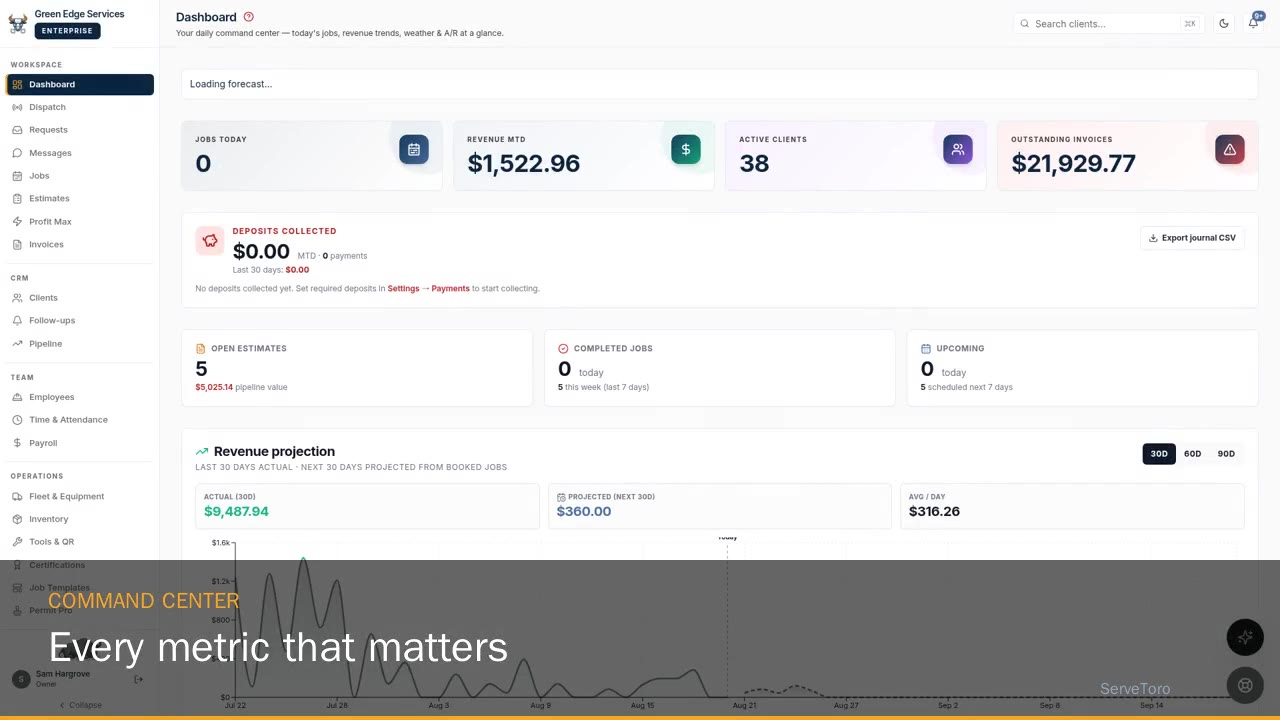Click the Actual (30D) value $9,487.94
The image size is (1280, 720).
click(236, 512)
